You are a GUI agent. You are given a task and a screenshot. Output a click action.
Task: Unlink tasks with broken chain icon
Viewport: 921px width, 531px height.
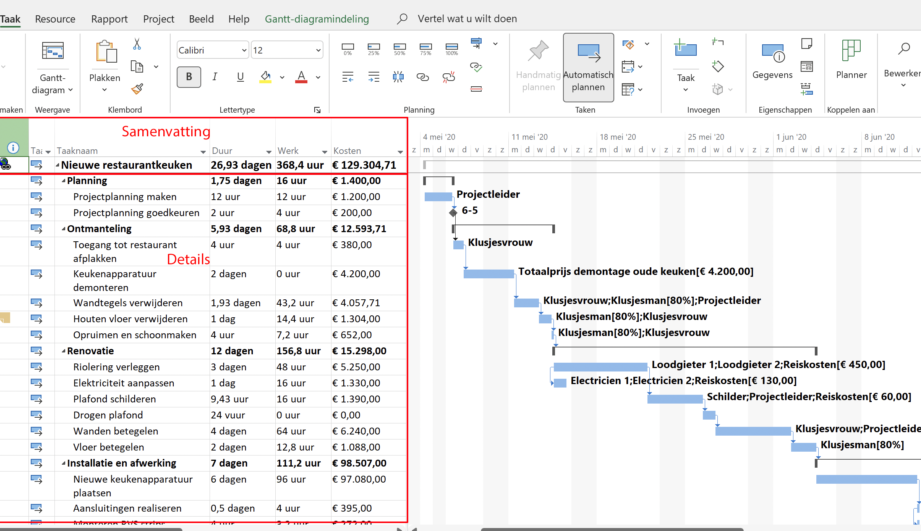tap(449, 76)
